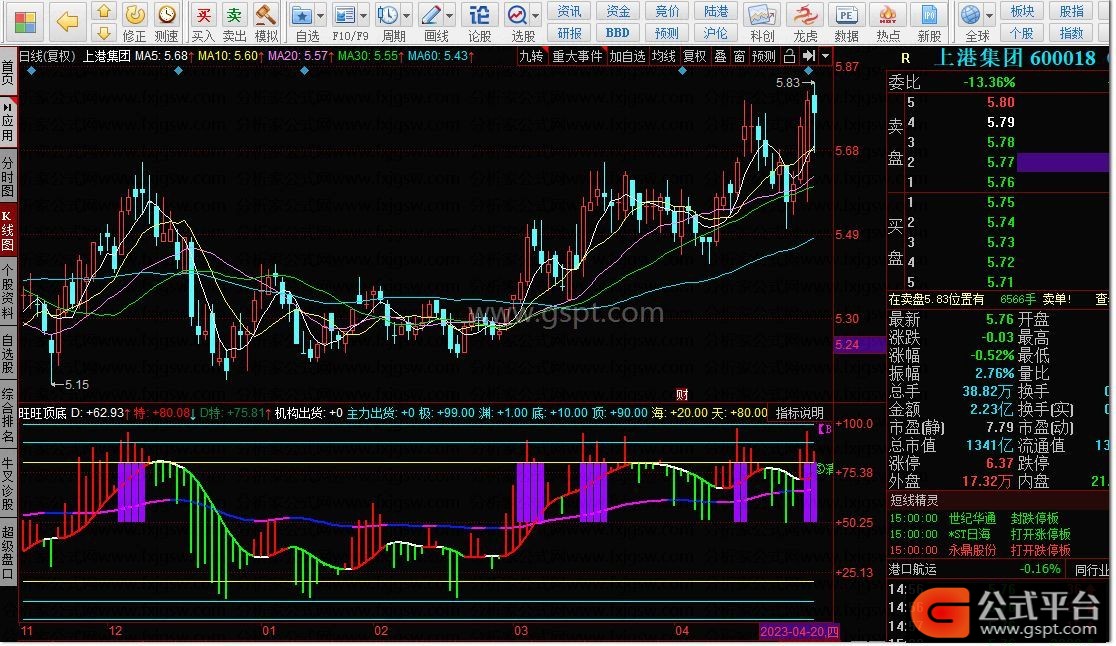Open 模拟 simulated trading gavel icon
Viewport: 1116px width, 646px height.
[x=266, y=22]
